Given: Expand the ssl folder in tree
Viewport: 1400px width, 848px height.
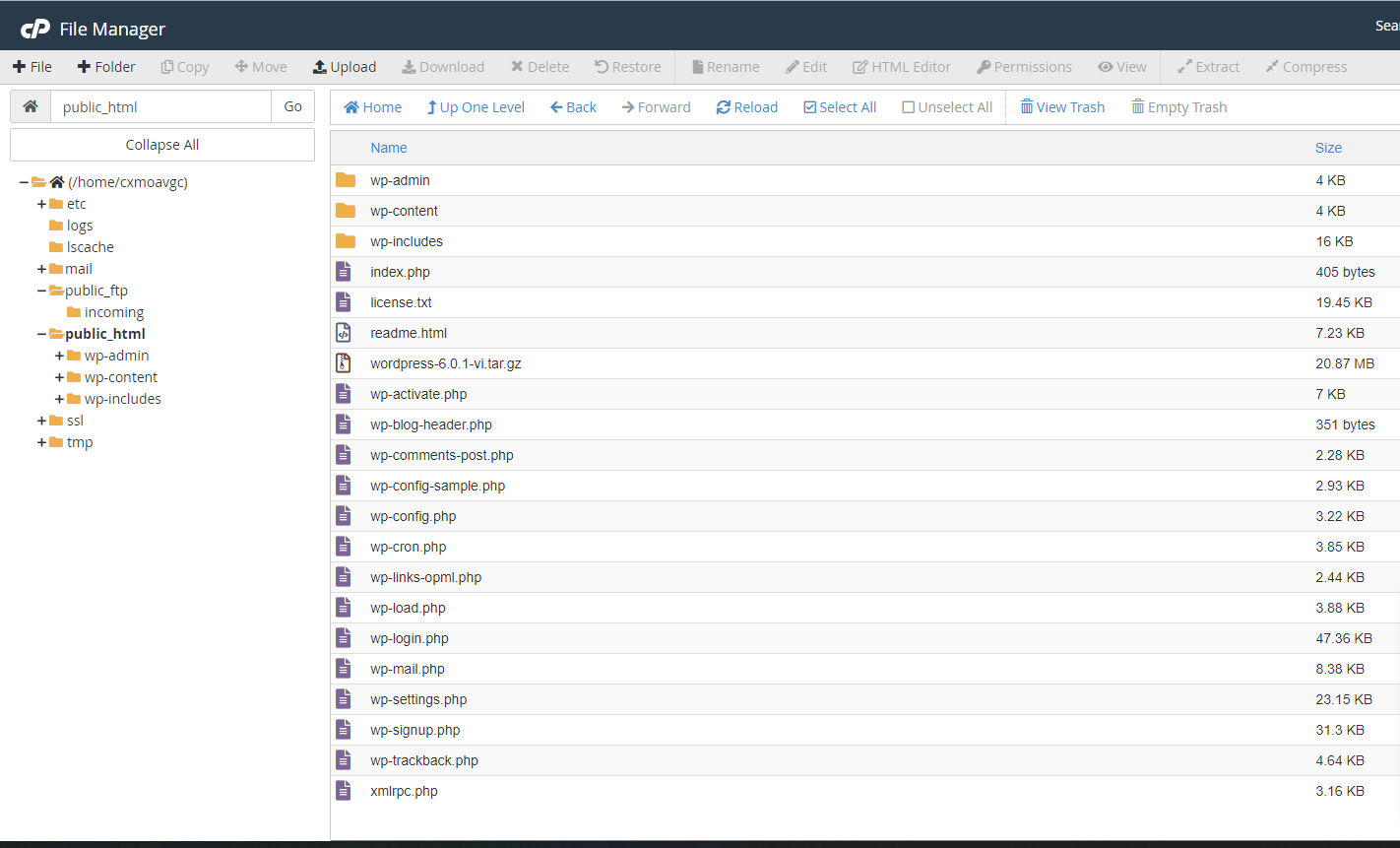Looking at the screenshot, I should [x=41, y=421].
